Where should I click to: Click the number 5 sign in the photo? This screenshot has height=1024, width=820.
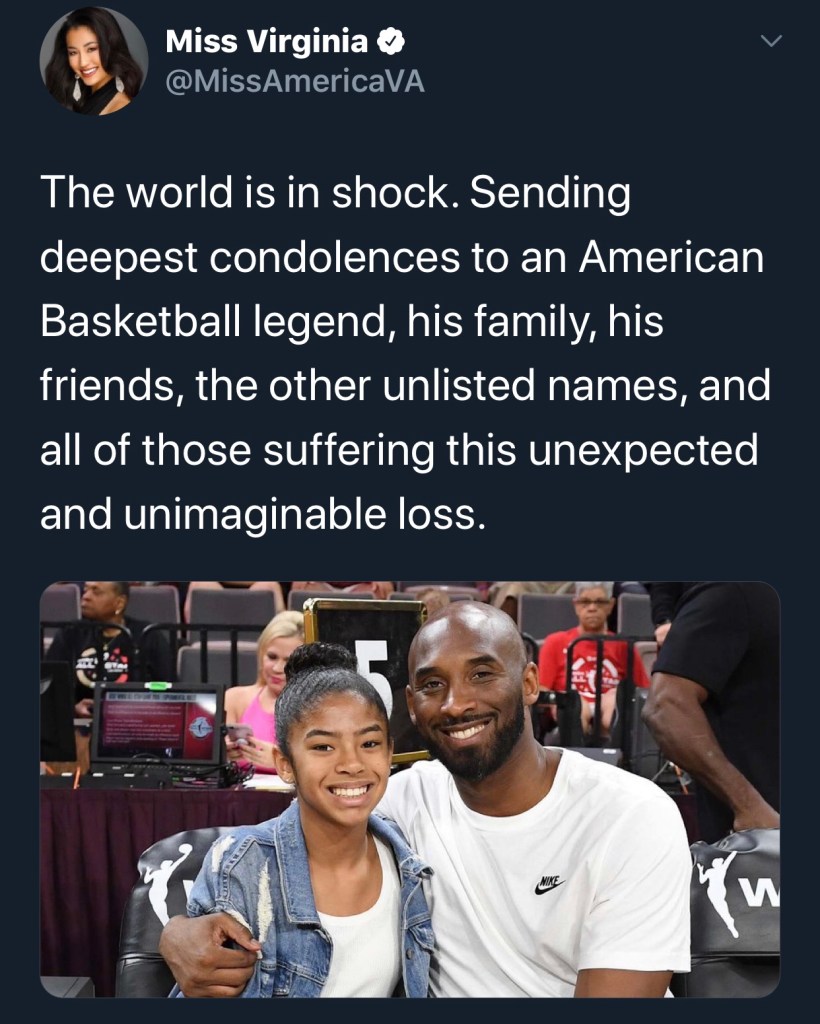pyautogui.click(x=377, y=663)
